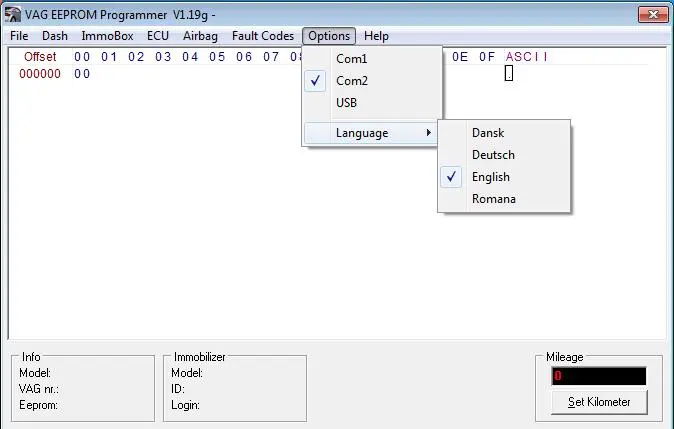
Task: Select Com1 port option
Action: coord(352,59)
